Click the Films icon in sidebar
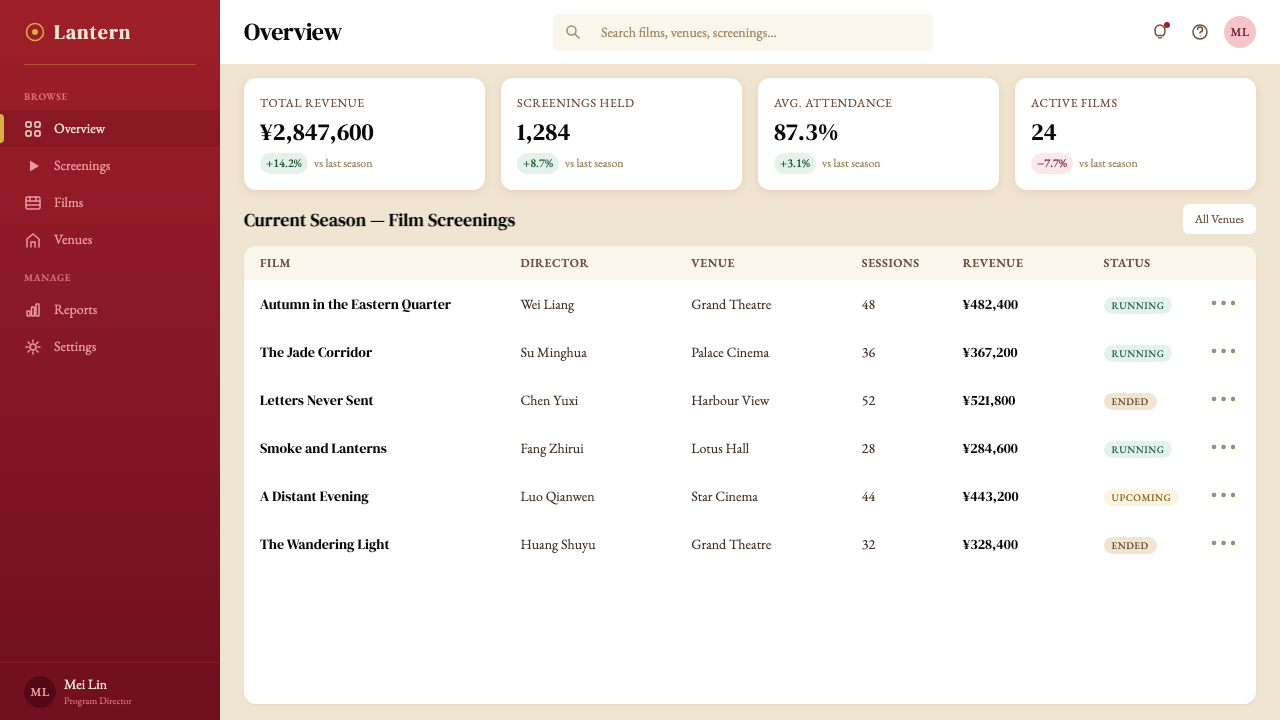The height and width of the screenshot is (720, 1280). pos(33,203)
